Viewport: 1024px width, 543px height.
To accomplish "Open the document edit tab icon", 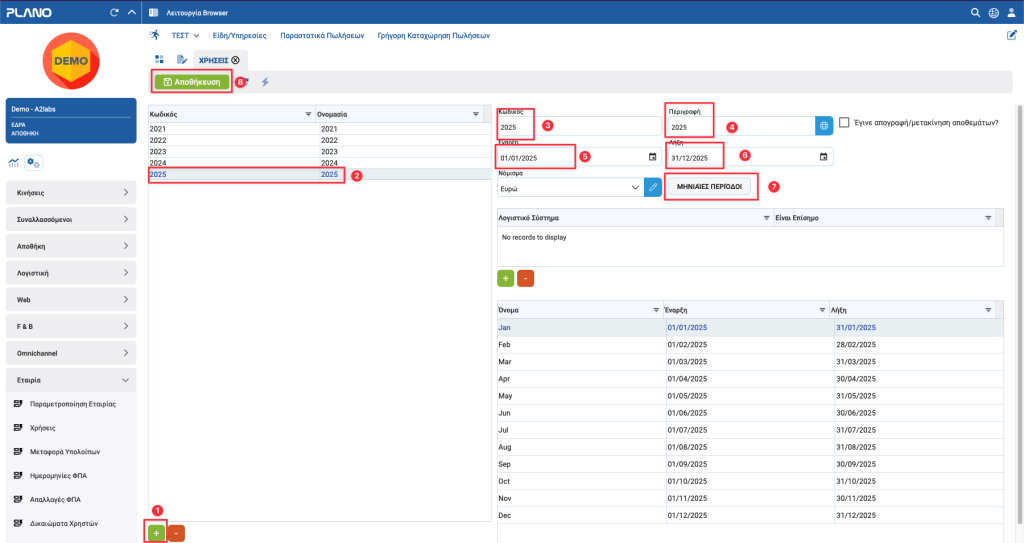I will pos(182,59).
